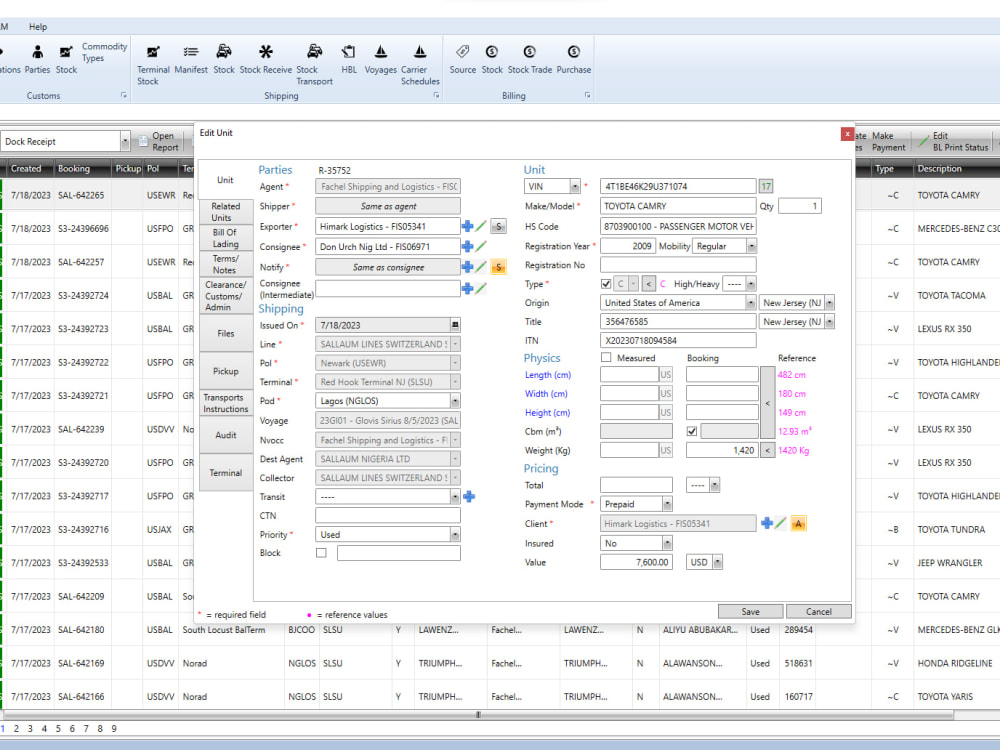The image size is (1000, 750).
Task: Open HBL tool in ribbon
Action: click(349, 59)
